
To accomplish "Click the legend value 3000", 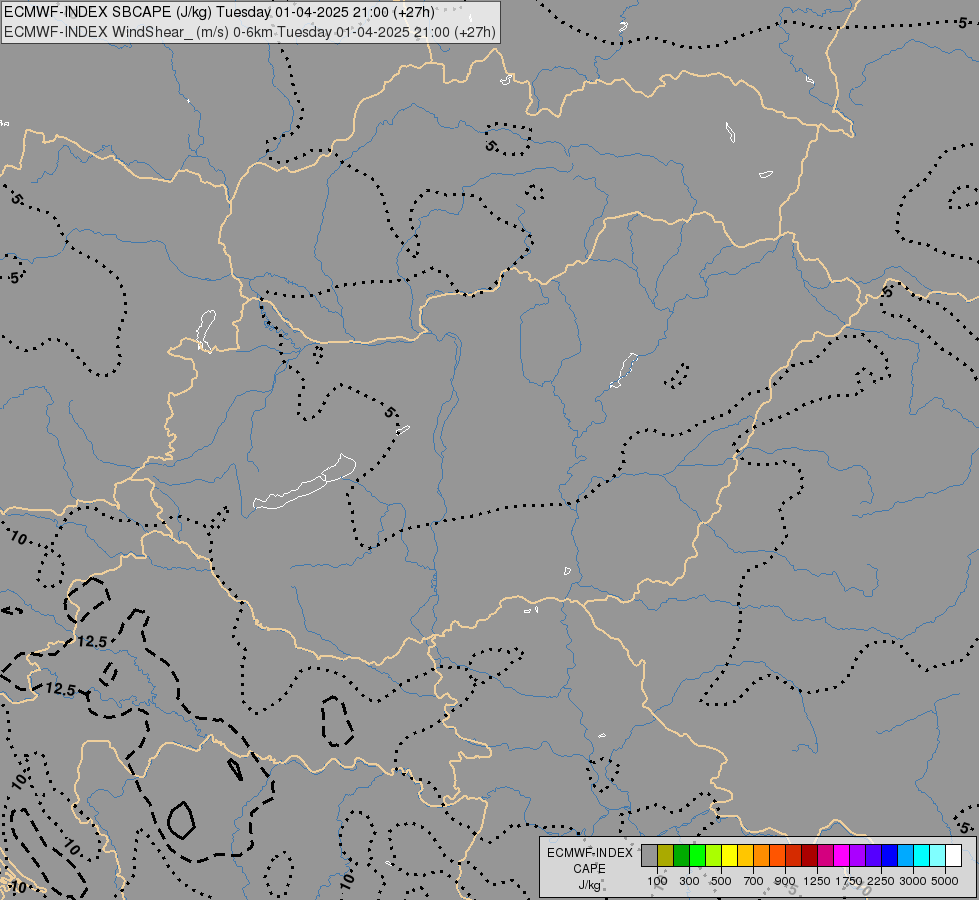I will pos(913,881).
